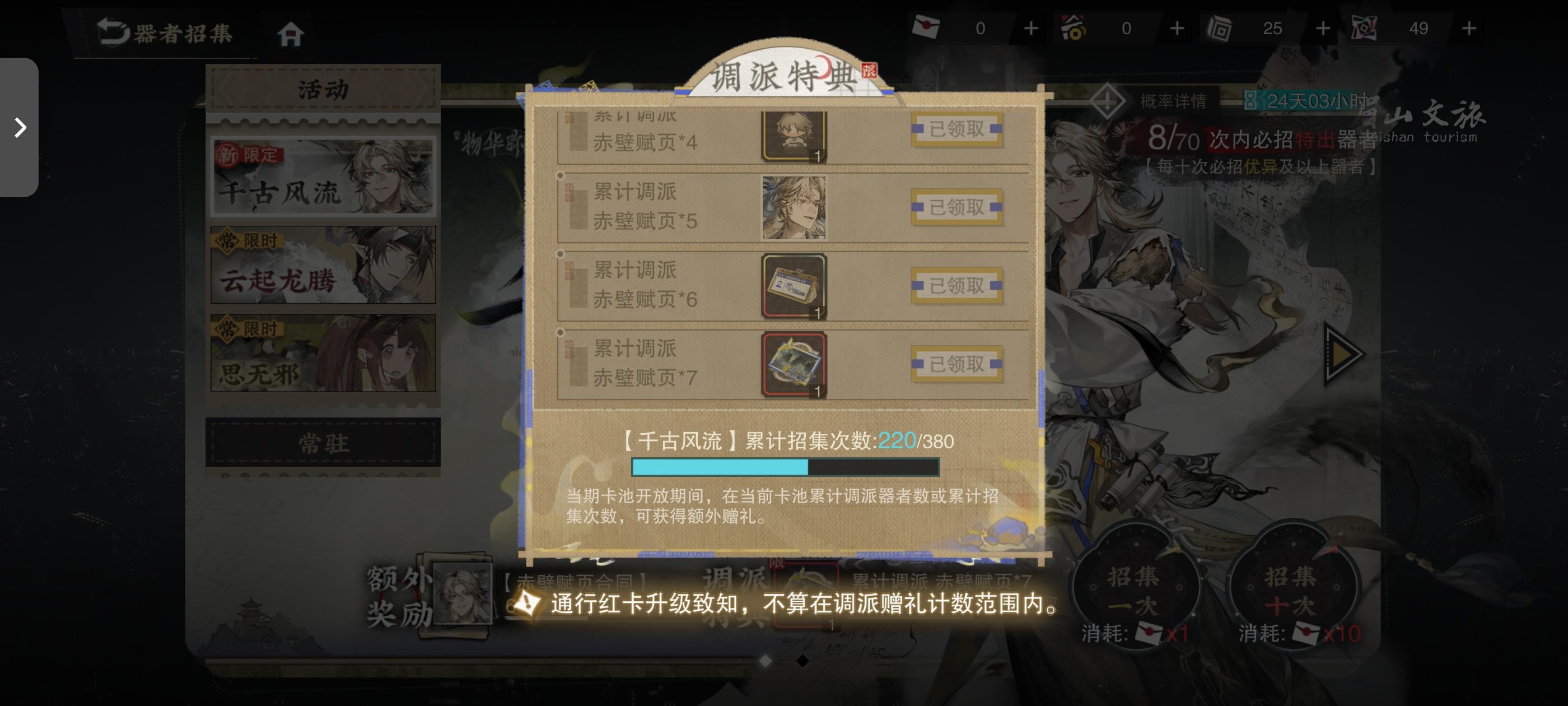Expand the left side panel chevron
Screen dimensions: 1568x706
click(20, 127)
